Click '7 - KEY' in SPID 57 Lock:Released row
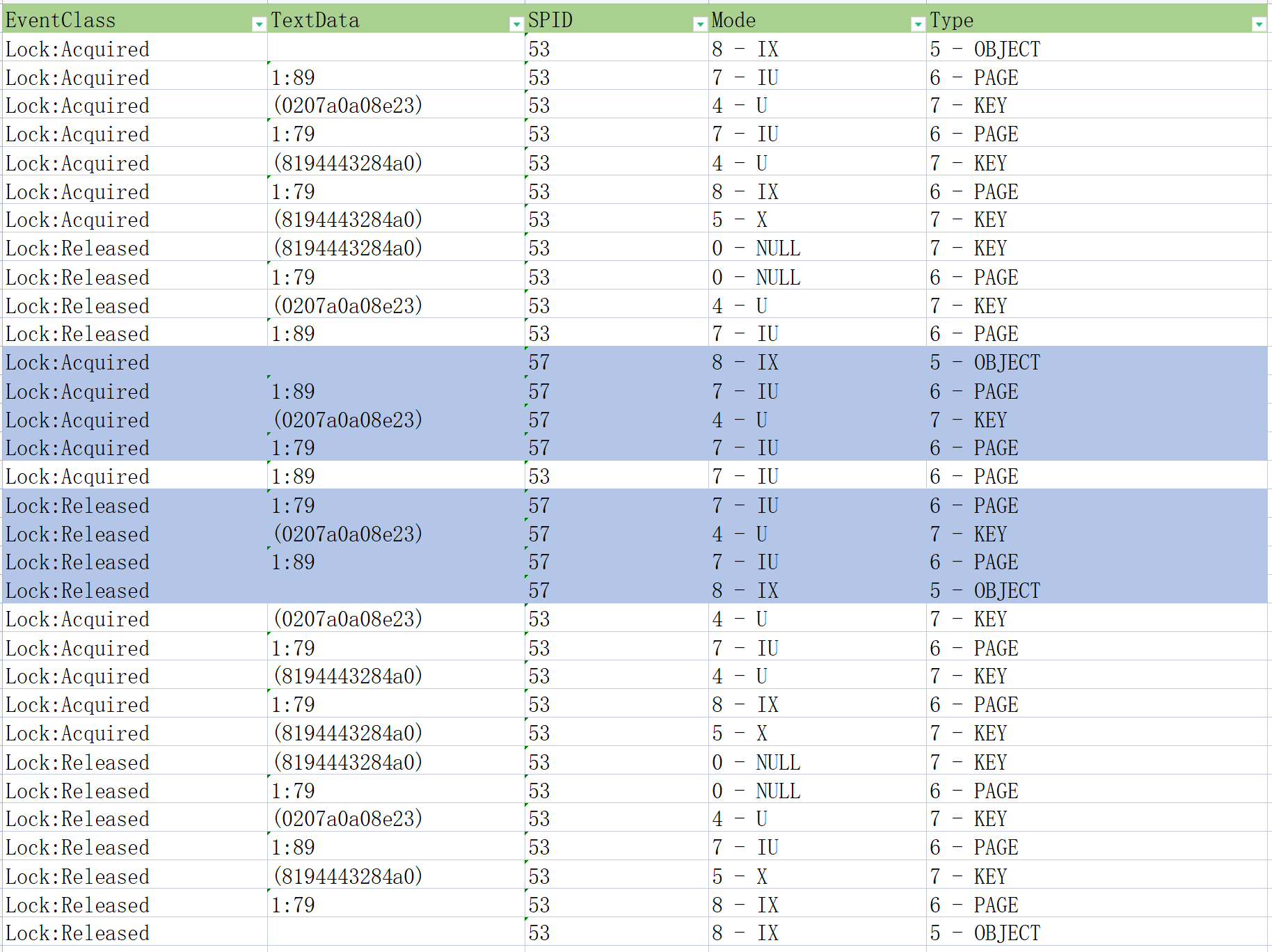The image size is (1272, 952). click(x=969, y=534)
